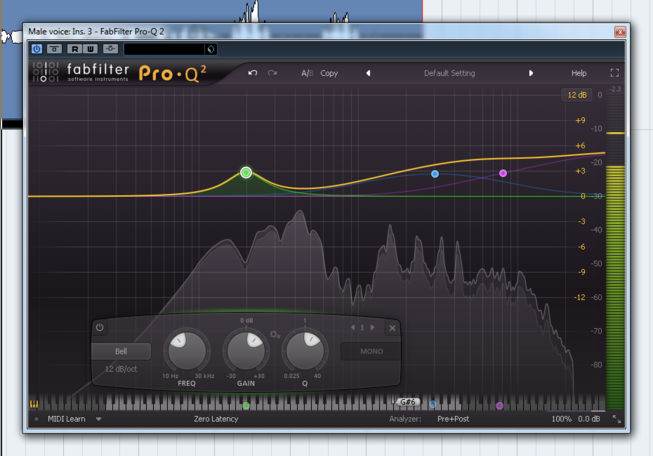Open the Default Setting preset menu

[x=449, y=73]
